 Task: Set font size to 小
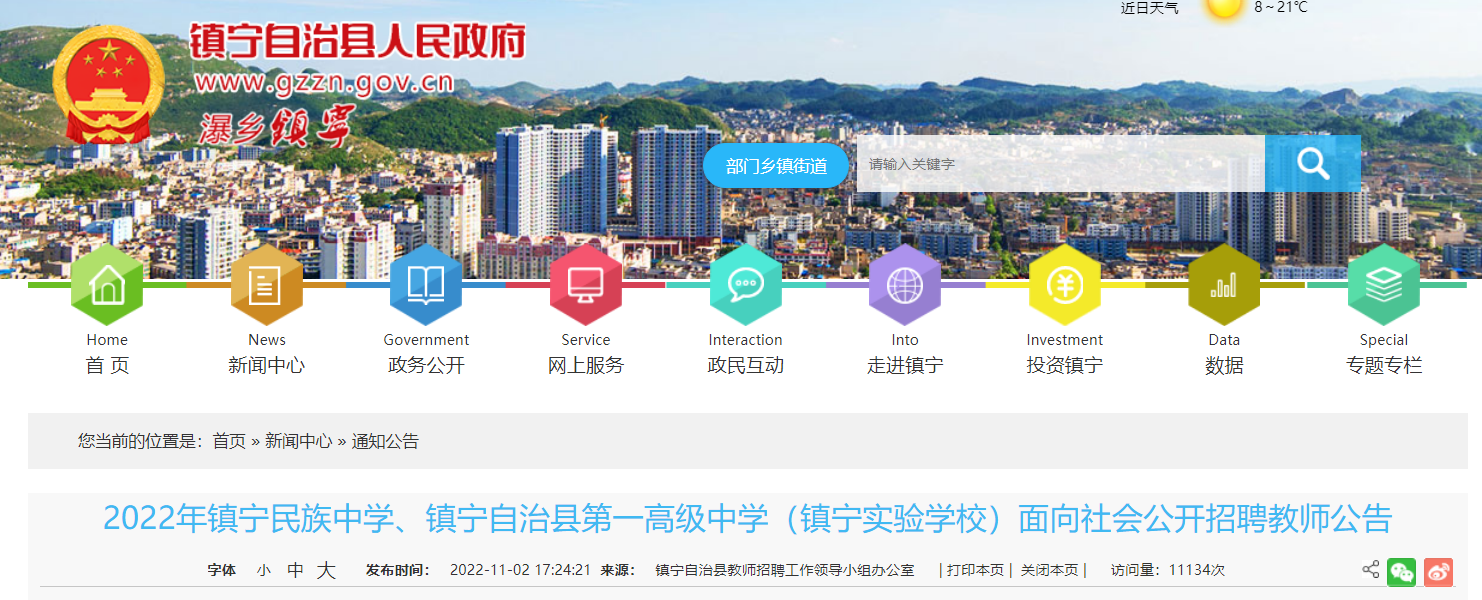[263, 571]
